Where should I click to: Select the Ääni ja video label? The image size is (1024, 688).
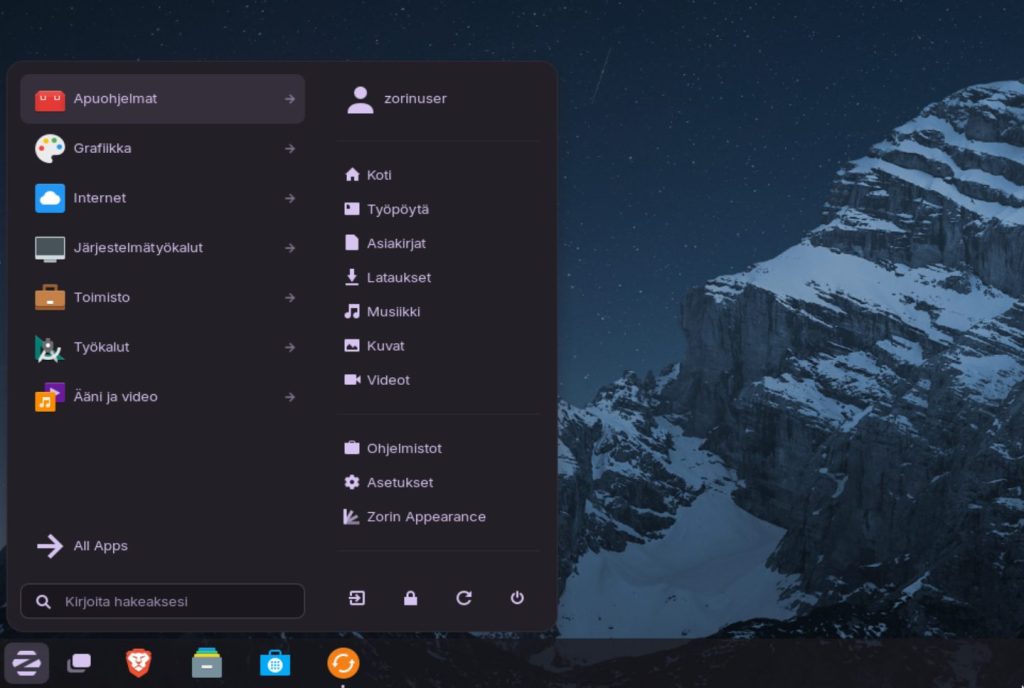pos(115,396)
